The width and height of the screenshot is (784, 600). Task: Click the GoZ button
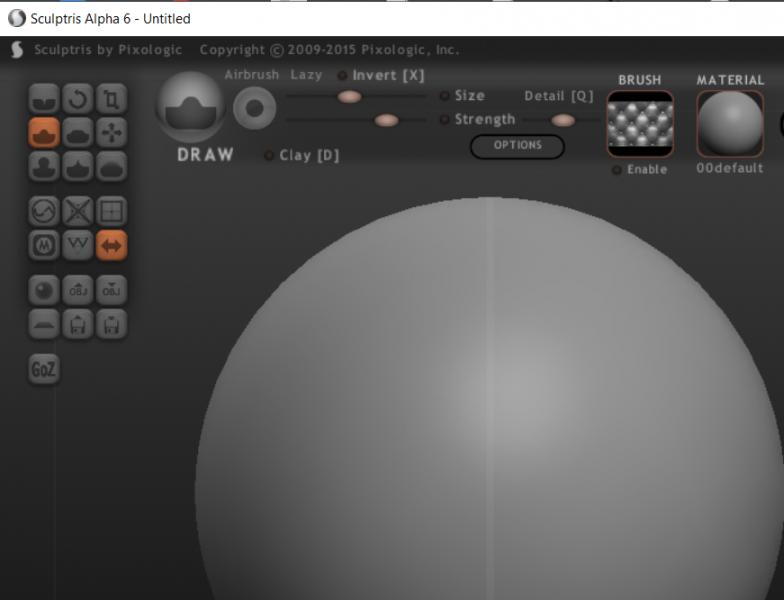44,369
